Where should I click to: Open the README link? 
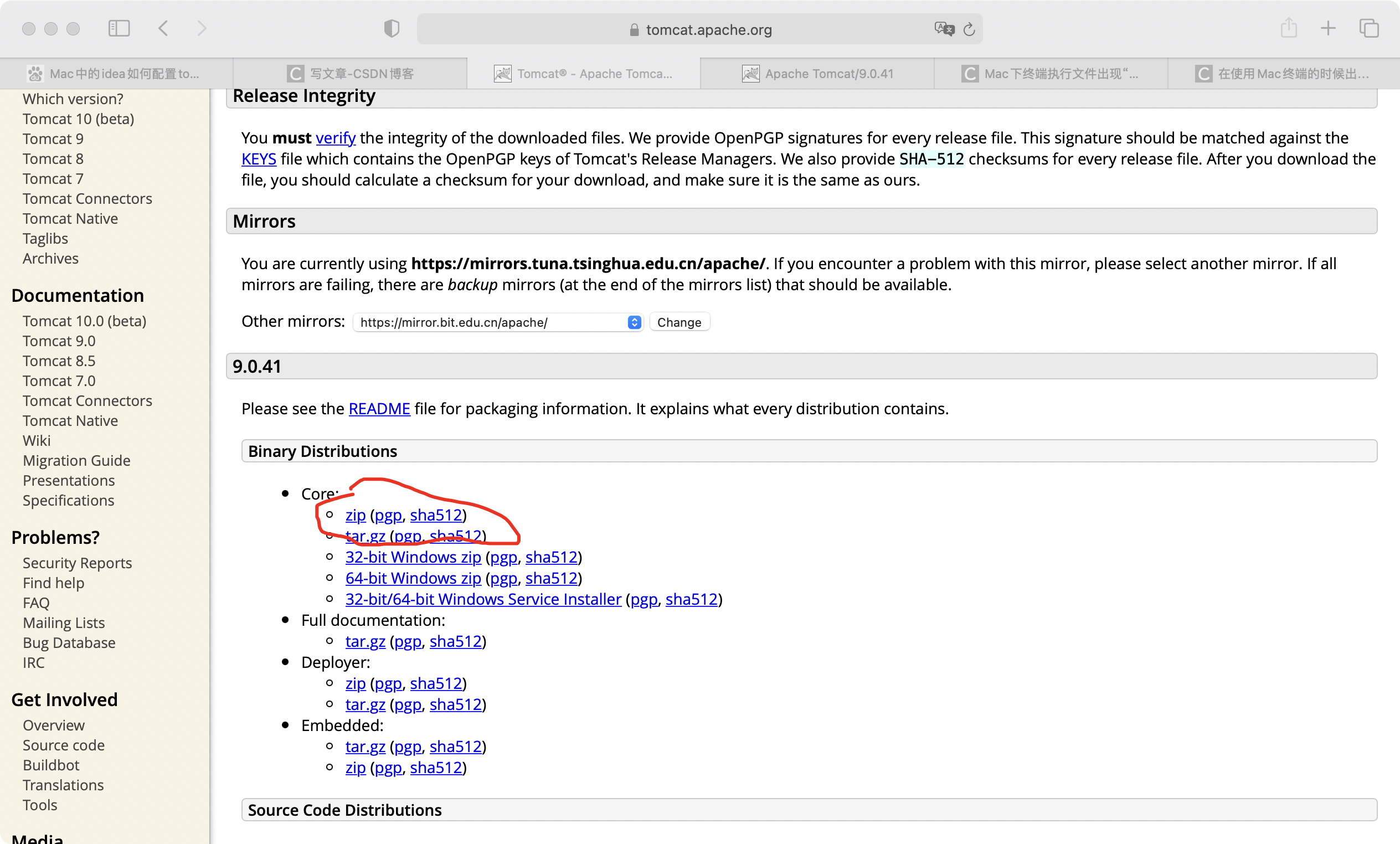tap(379, 409)
